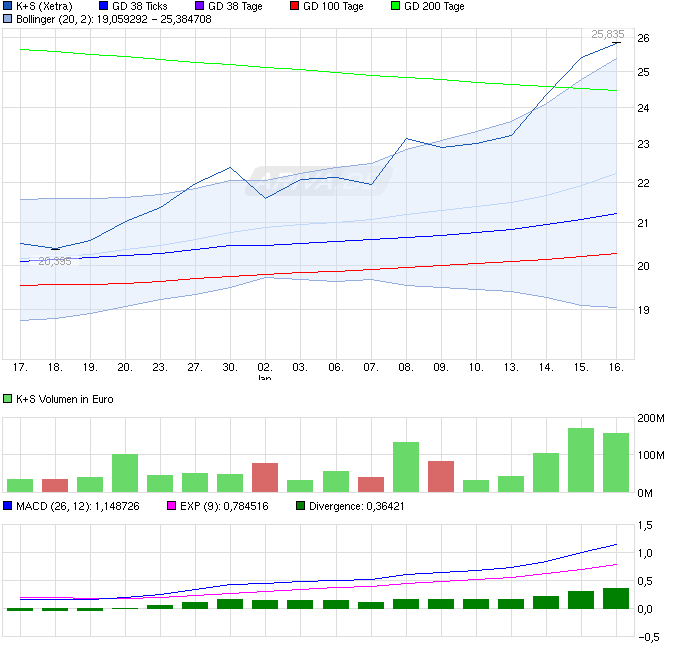Click the green GD 200 Tage legend swatch
Screen dimensions: 681x647
(394, 6)
